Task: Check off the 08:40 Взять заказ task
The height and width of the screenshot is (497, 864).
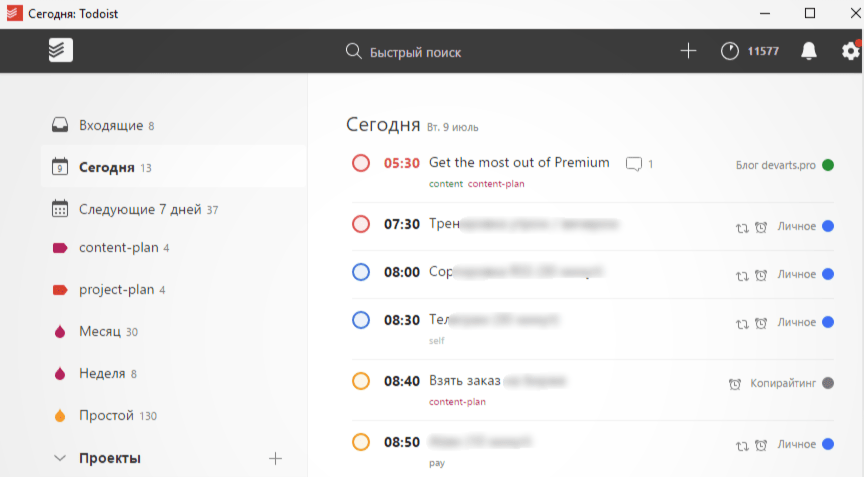Action: [361, 381]
